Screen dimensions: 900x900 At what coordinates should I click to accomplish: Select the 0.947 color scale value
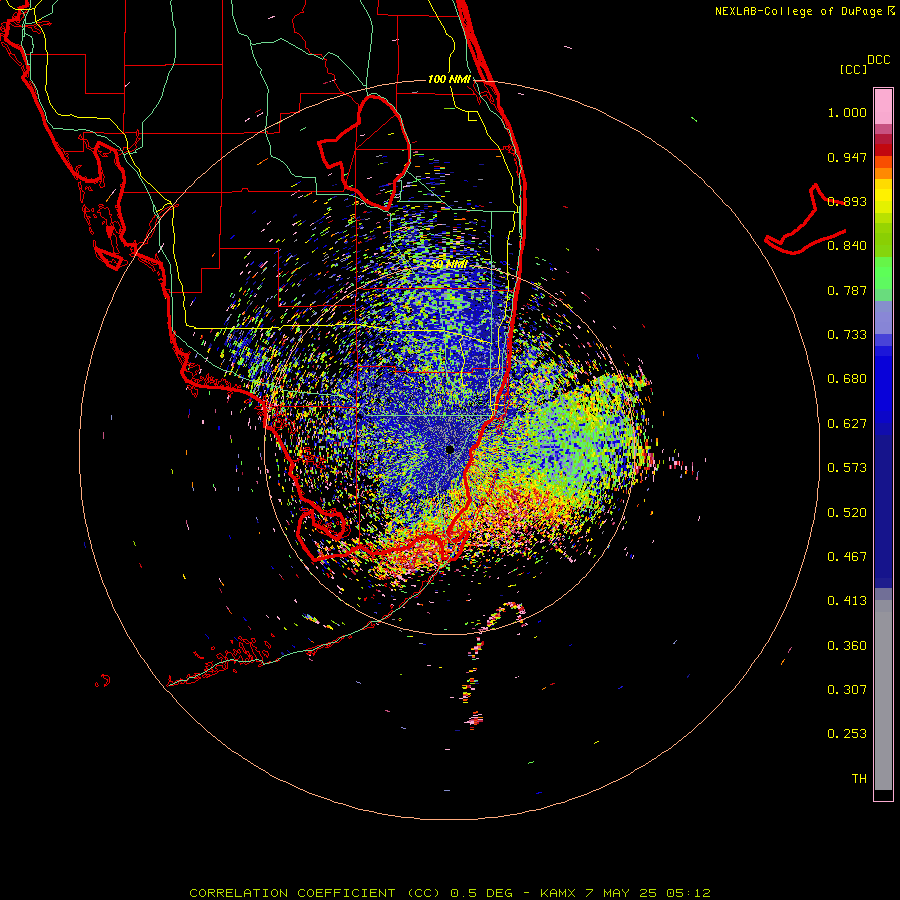coord(847,157)
